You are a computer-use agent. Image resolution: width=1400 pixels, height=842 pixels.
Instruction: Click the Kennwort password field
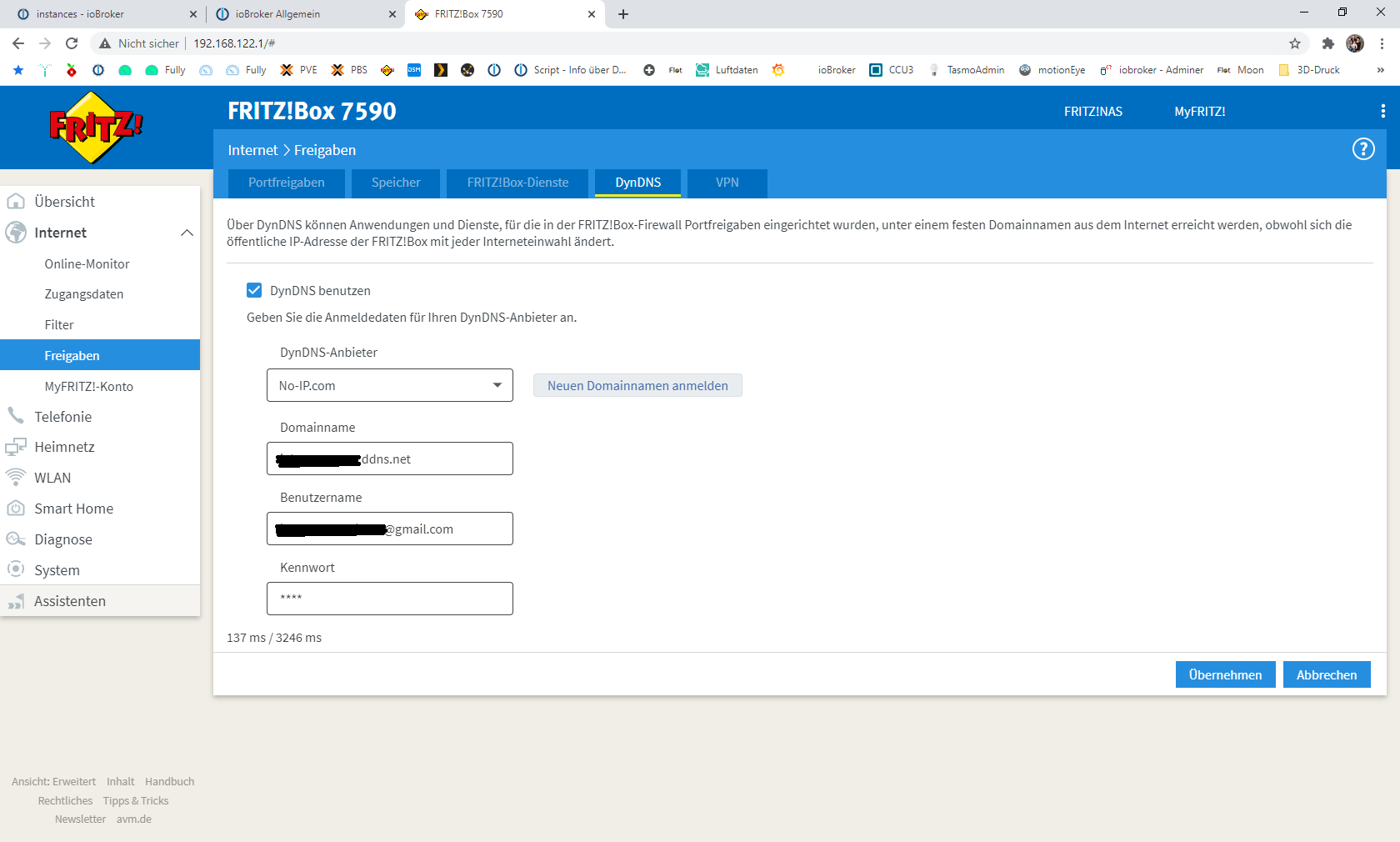coord(390,599)
